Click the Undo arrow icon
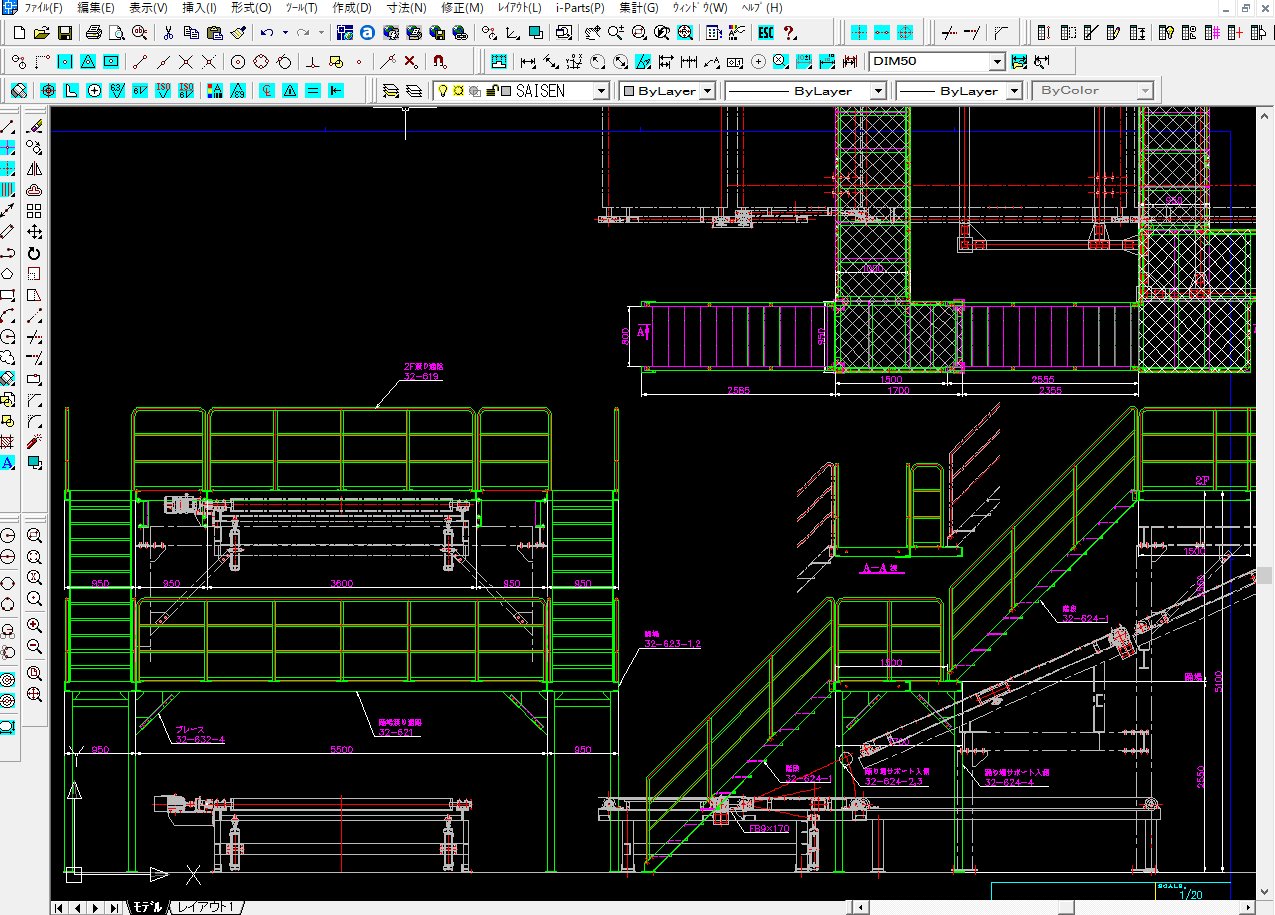The width and height of the screenshot is (1275, 915). point(266,33)
